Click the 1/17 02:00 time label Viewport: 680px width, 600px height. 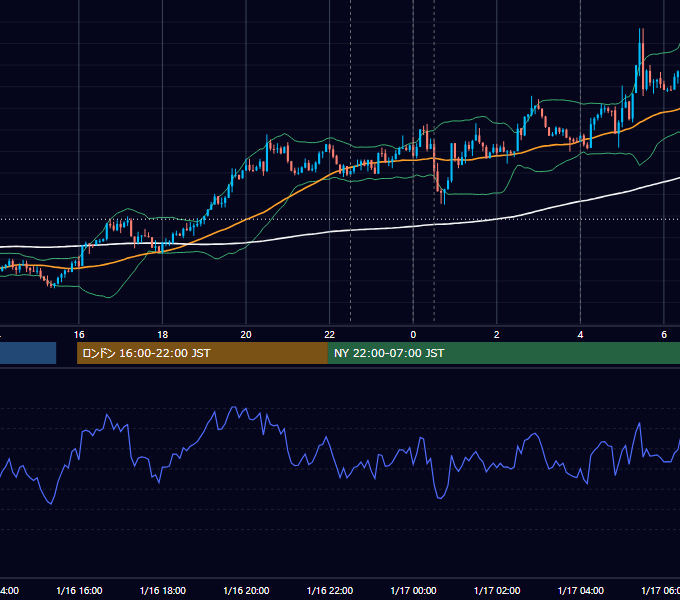coord(497,590)
